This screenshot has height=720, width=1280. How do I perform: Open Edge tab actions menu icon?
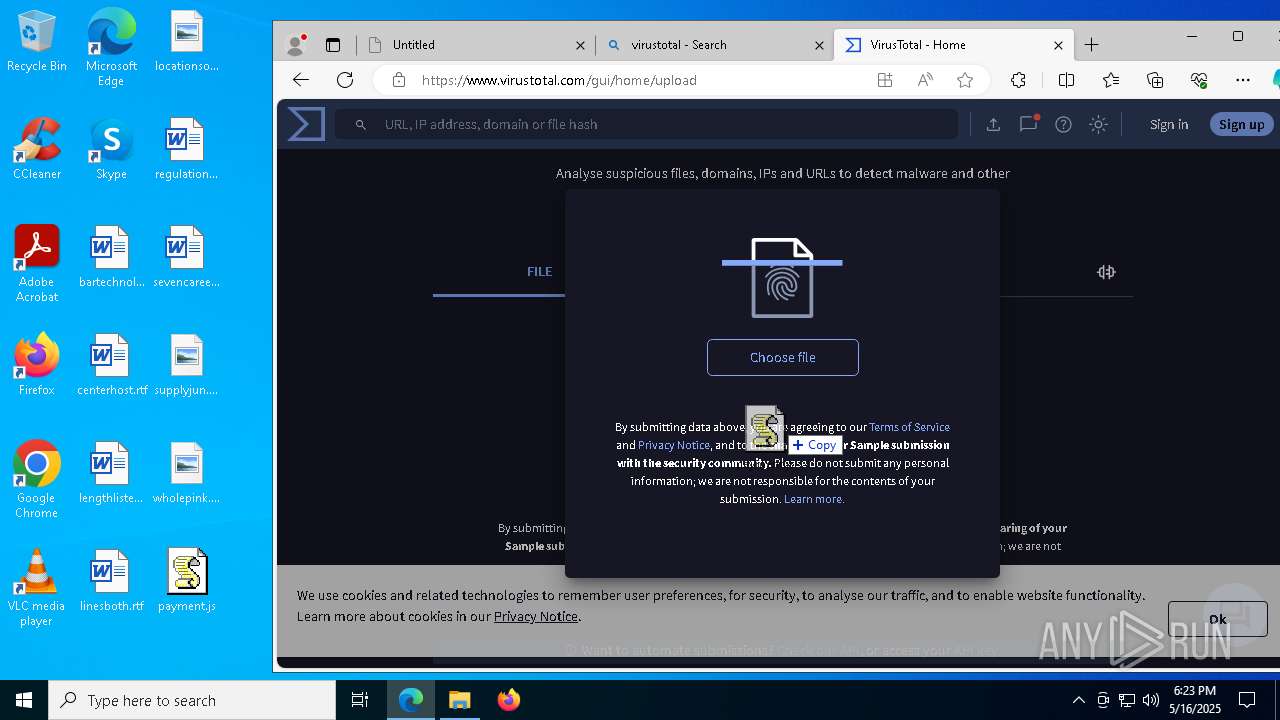[x=333, y=45]
